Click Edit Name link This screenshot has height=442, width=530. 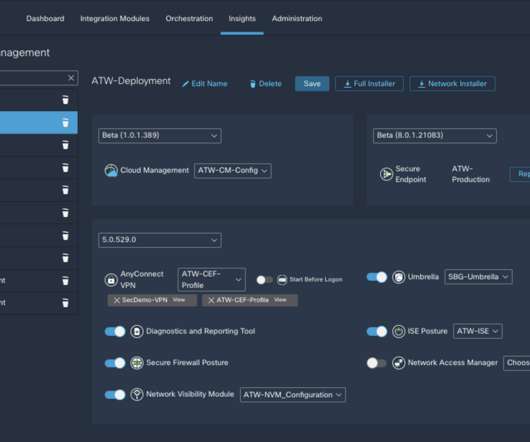pyautogui.click(x=205, y=84)
